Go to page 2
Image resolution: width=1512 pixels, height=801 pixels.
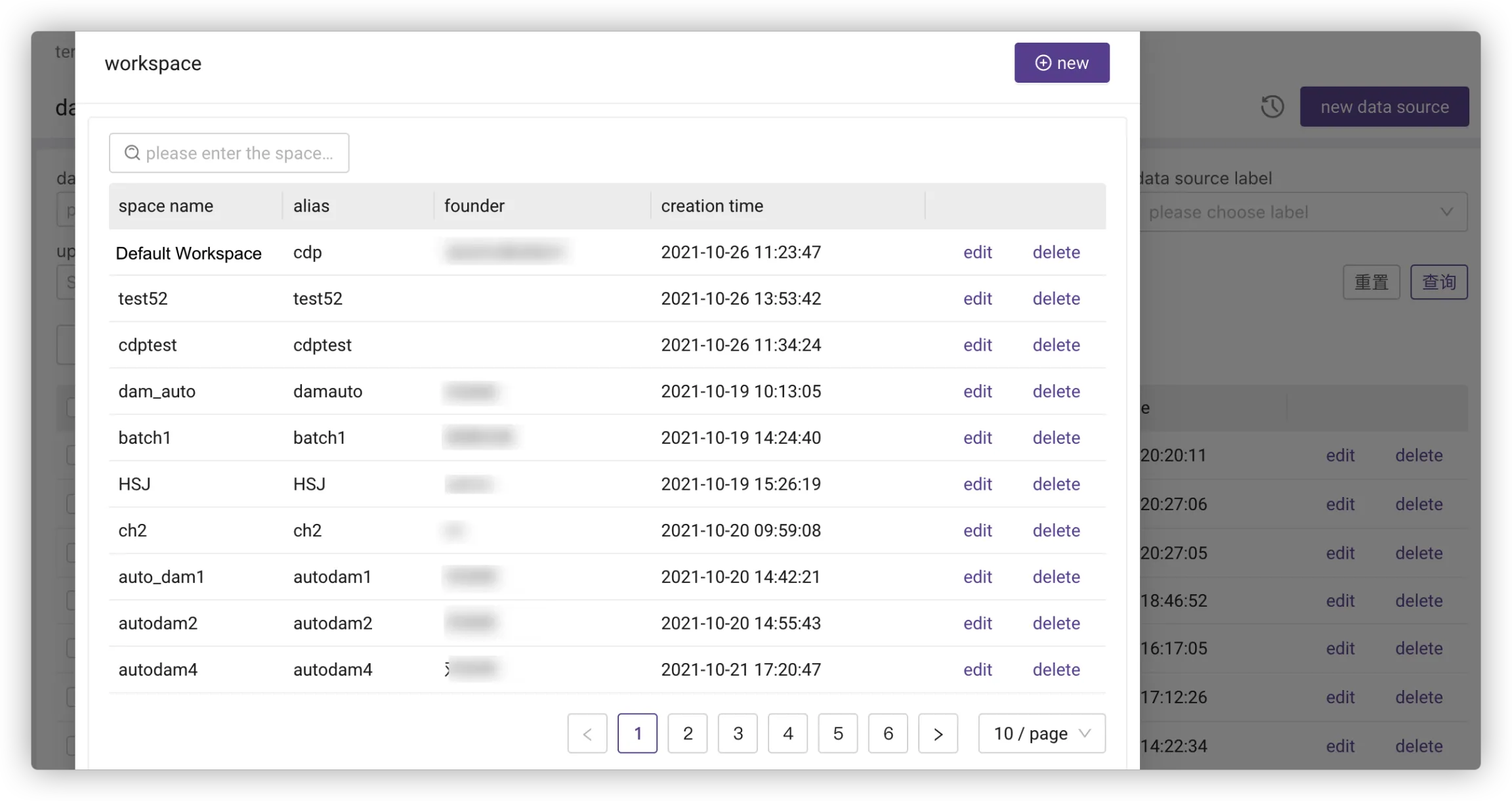pos(687,733)
